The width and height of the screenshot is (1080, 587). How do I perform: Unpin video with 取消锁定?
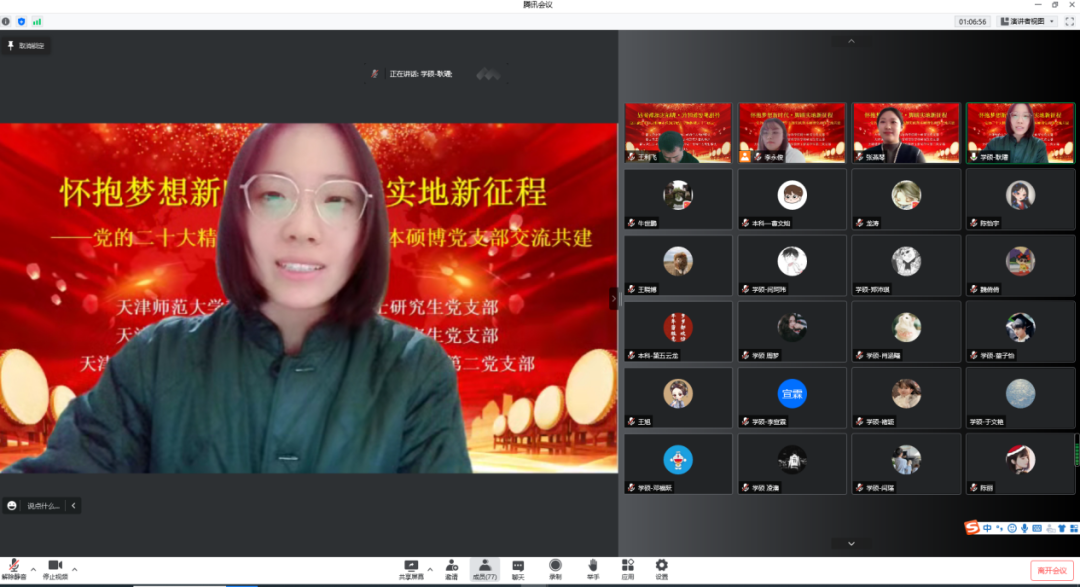[x=26, y=45]
